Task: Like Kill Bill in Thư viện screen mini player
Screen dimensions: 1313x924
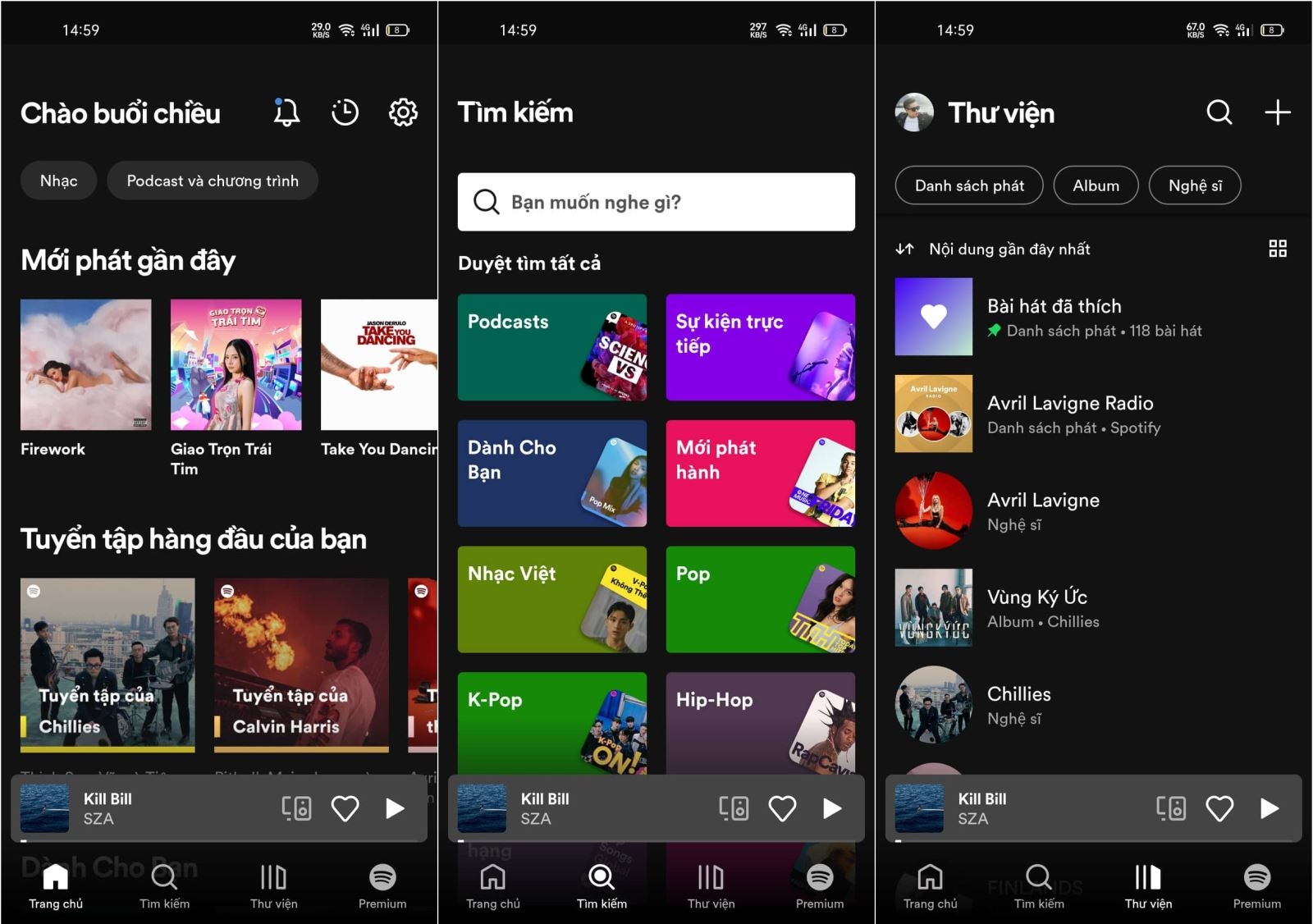Action: tap(1219, 808)
